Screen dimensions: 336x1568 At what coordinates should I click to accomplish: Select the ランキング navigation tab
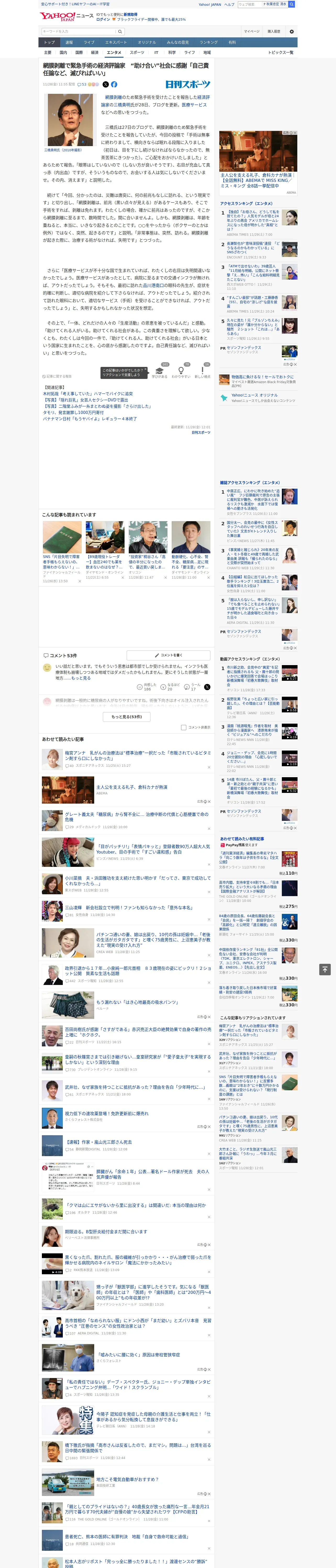pyautogui.click(x=209, y=43)
